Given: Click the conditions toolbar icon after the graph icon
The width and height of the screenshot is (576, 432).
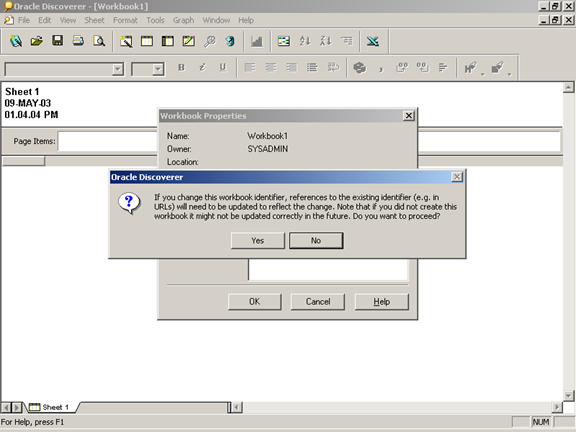Looking at the screenshot, I should [x=284, y=41].
